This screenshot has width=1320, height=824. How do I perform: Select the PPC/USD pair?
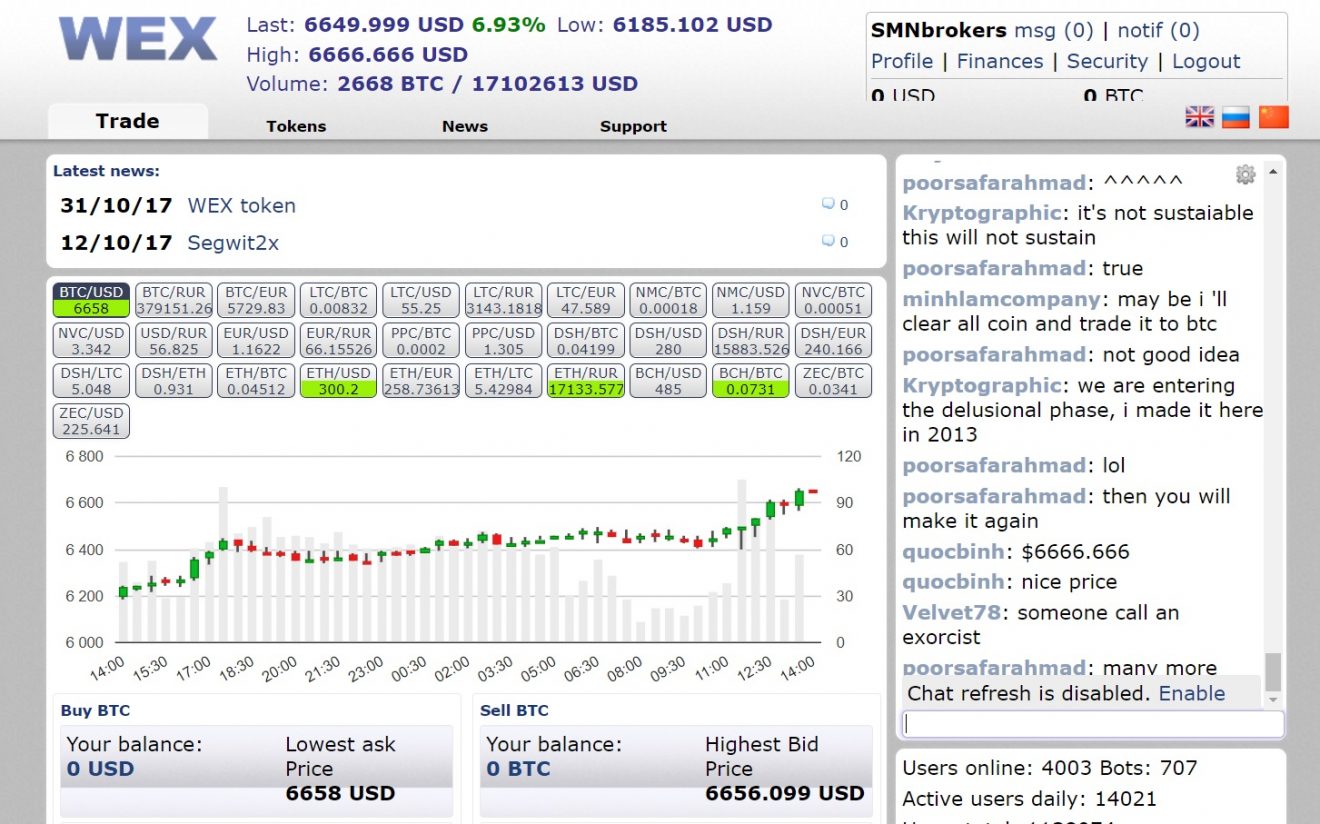click(503, 340)
